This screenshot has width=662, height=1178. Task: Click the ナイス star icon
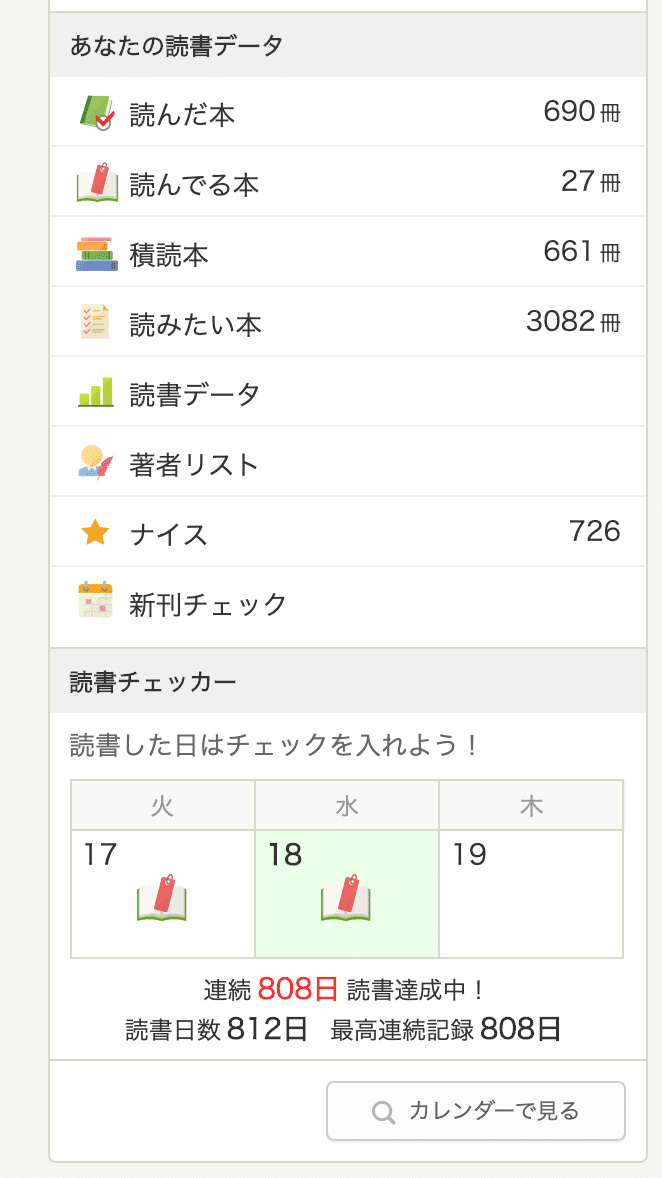pos(95,533)
